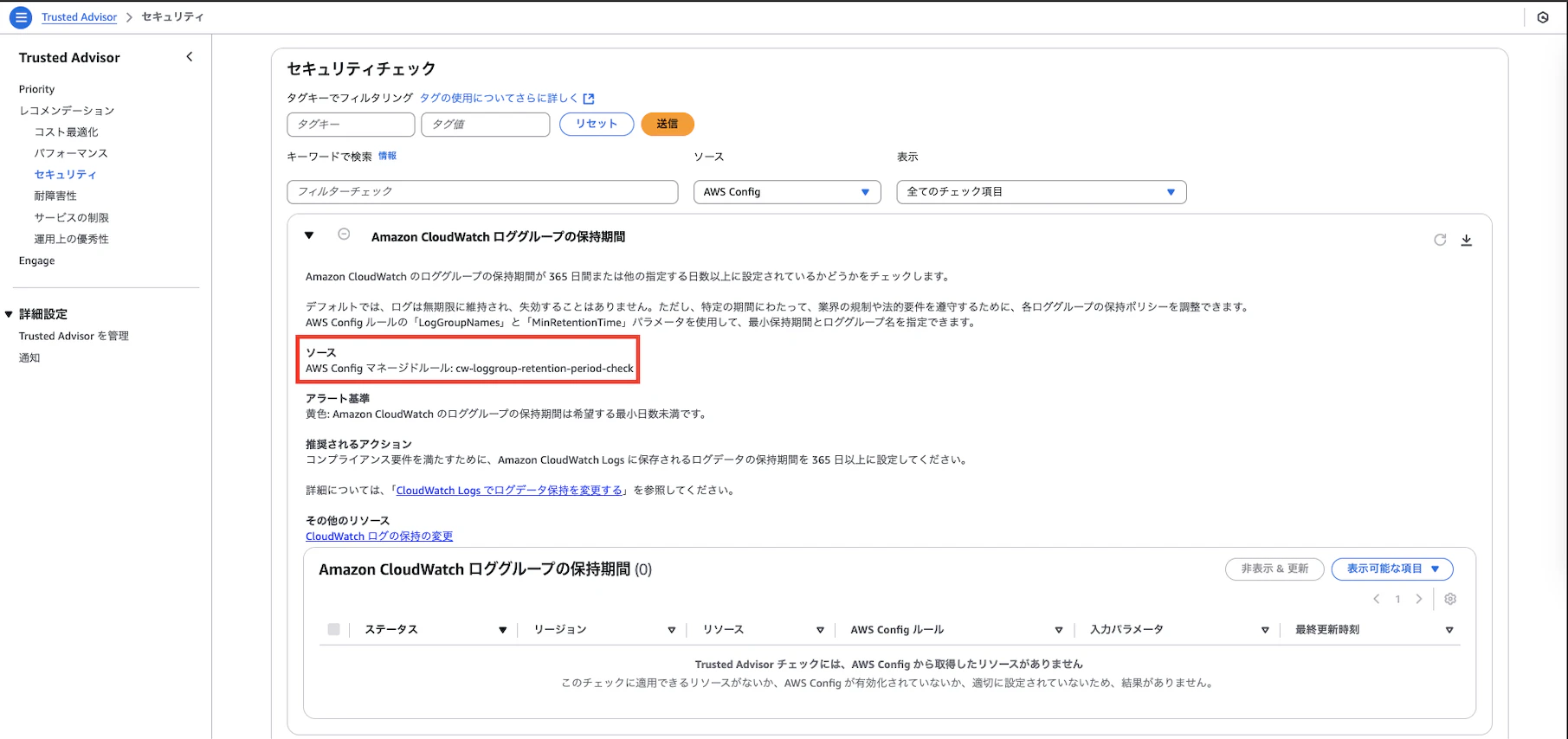Open the 表示可能な項目 dropdown button
This screenshot has height=739, width=1568.
1392,569
